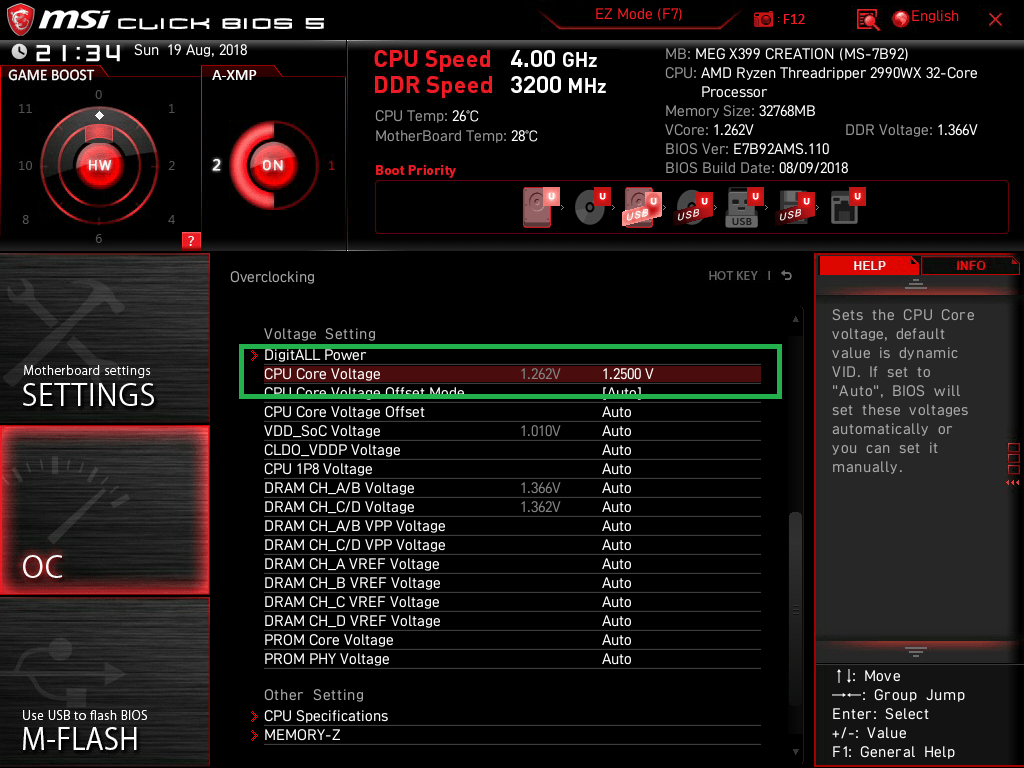Switch to the HELP tab
1024x768 pixels.
869,266
